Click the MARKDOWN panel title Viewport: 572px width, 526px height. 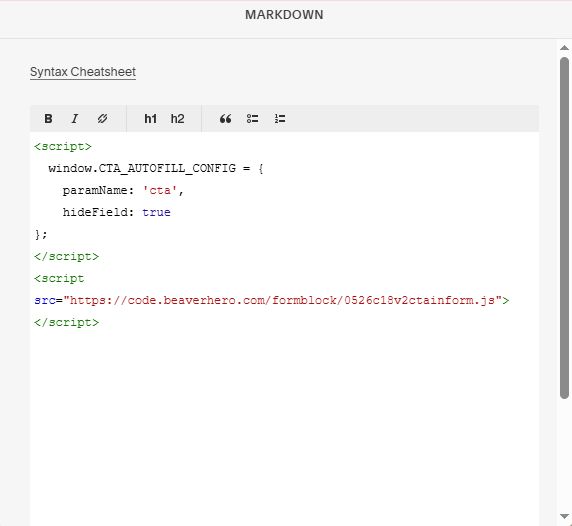tap(284, 15)
